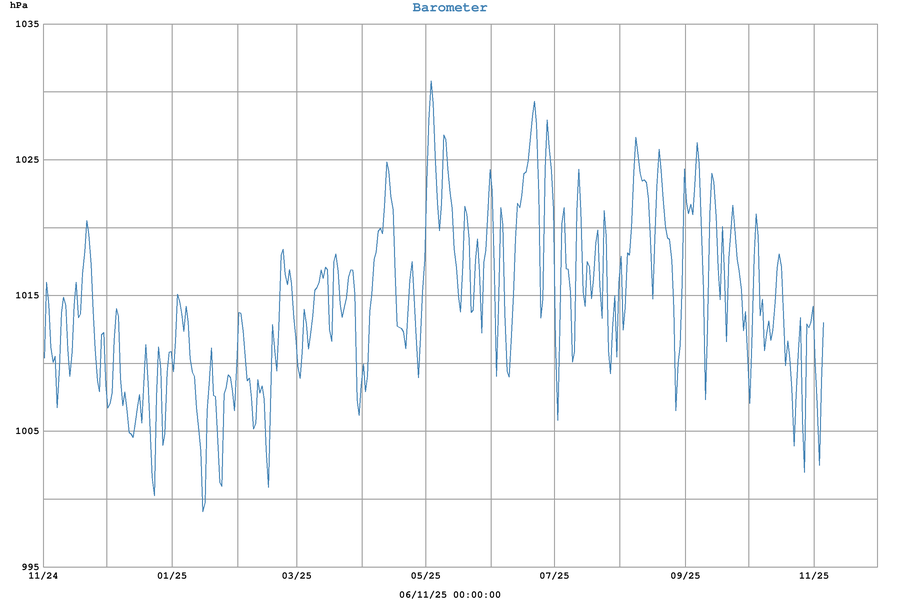Image resolution: width=900 pixels, height=600 pixels.
Task: Select the 995 y-axis label
Action: point(29,567)
